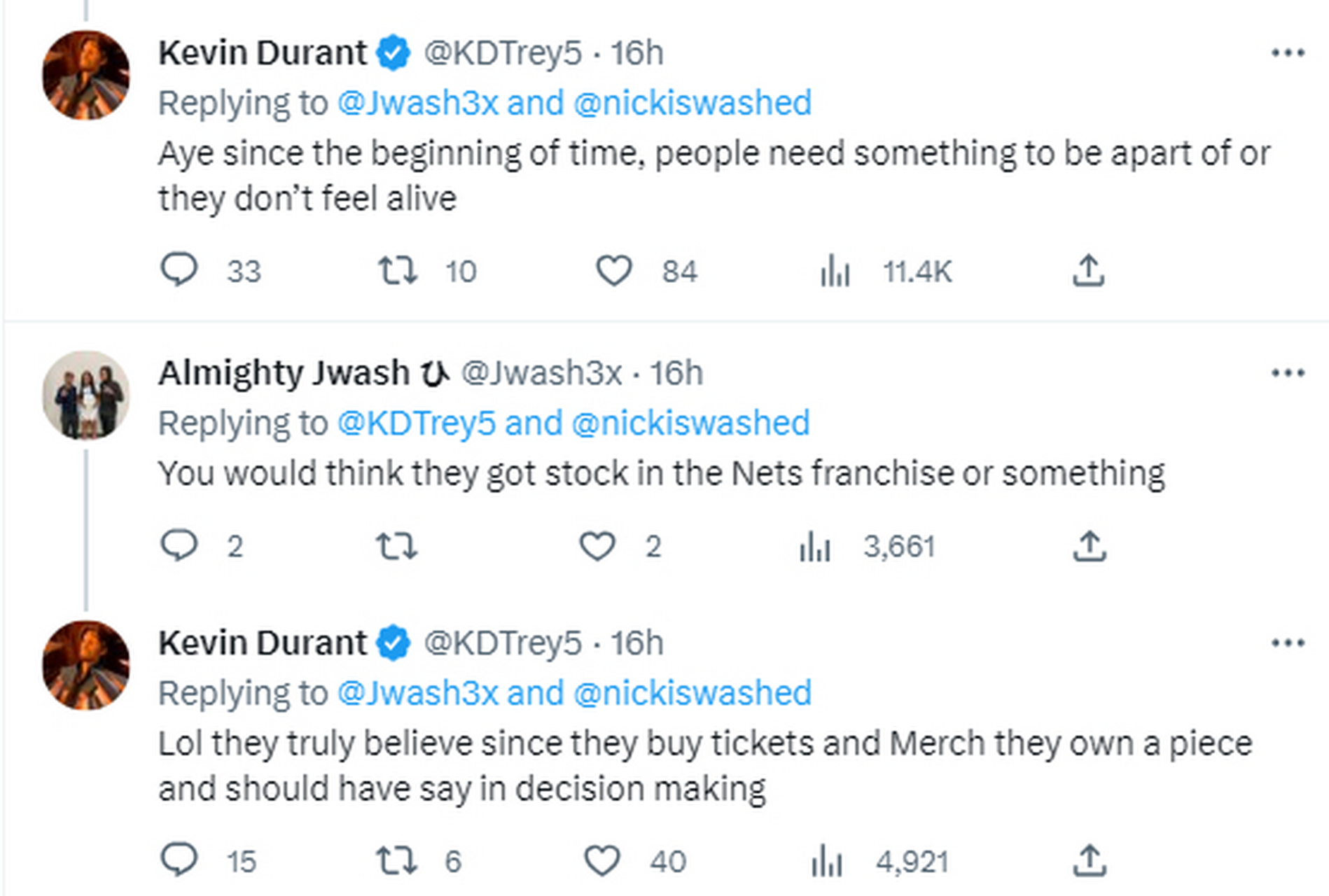This screenshot has width=1329, height=896.
Task: Retweet the tweet with 6 retweets
Action: (x=397, y=860)
